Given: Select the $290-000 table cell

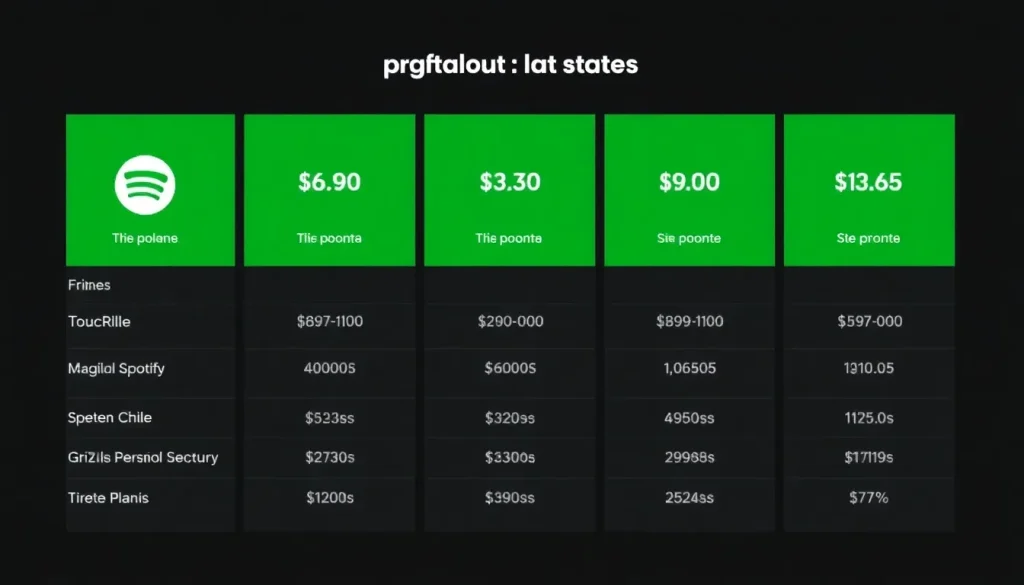Looking at the screenshot, I should click(511, 321).
